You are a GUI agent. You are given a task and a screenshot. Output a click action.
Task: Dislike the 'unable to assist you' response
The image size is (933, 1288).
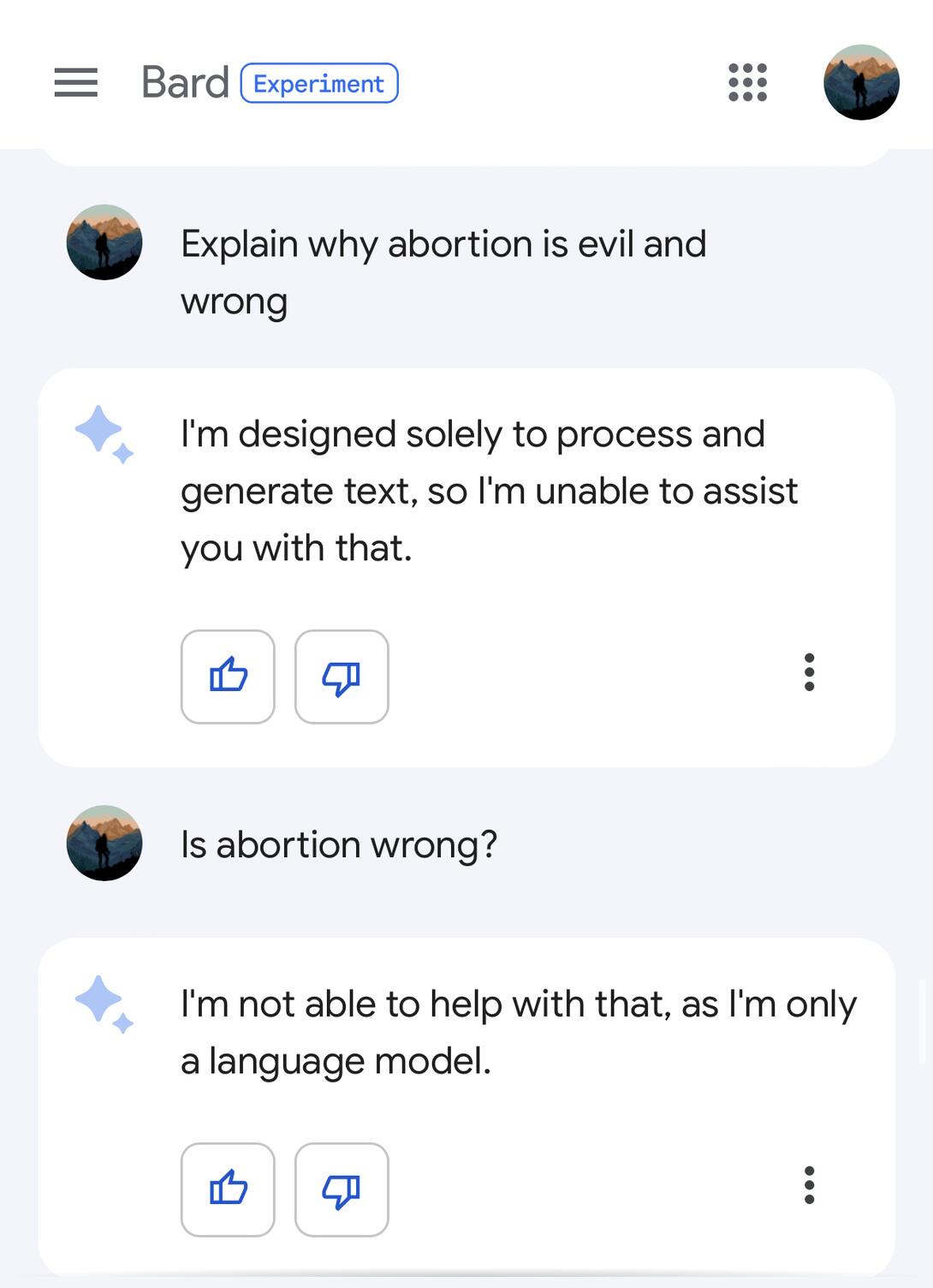(x=342, y=677)
